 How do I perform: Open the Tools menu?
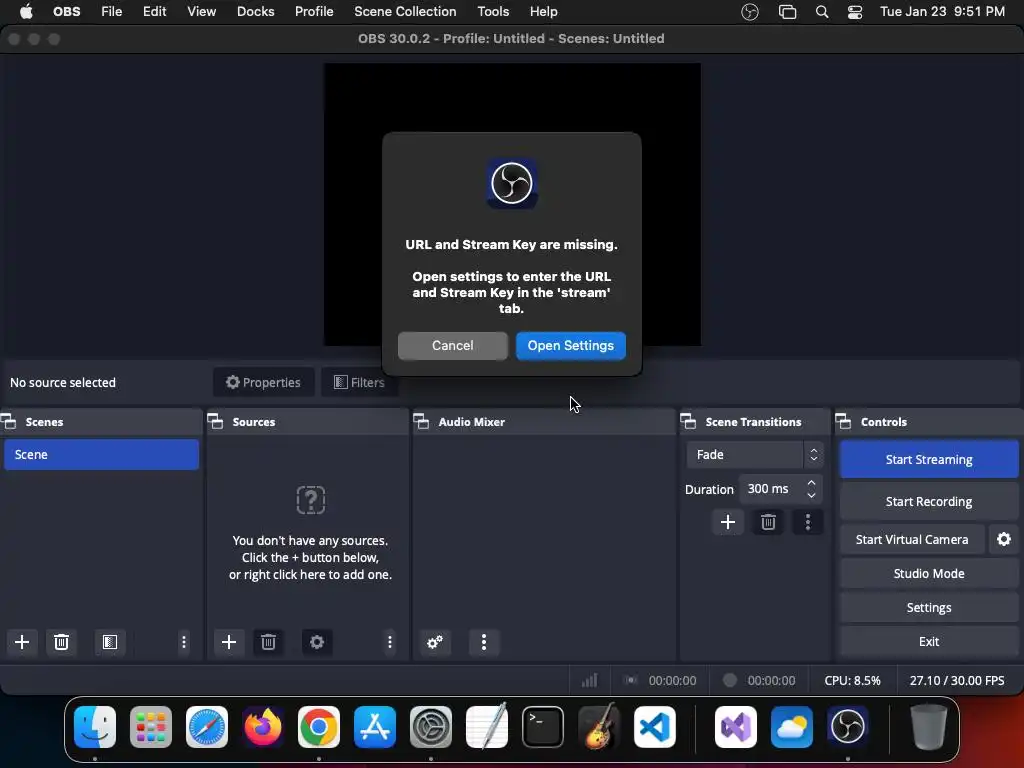493,12
